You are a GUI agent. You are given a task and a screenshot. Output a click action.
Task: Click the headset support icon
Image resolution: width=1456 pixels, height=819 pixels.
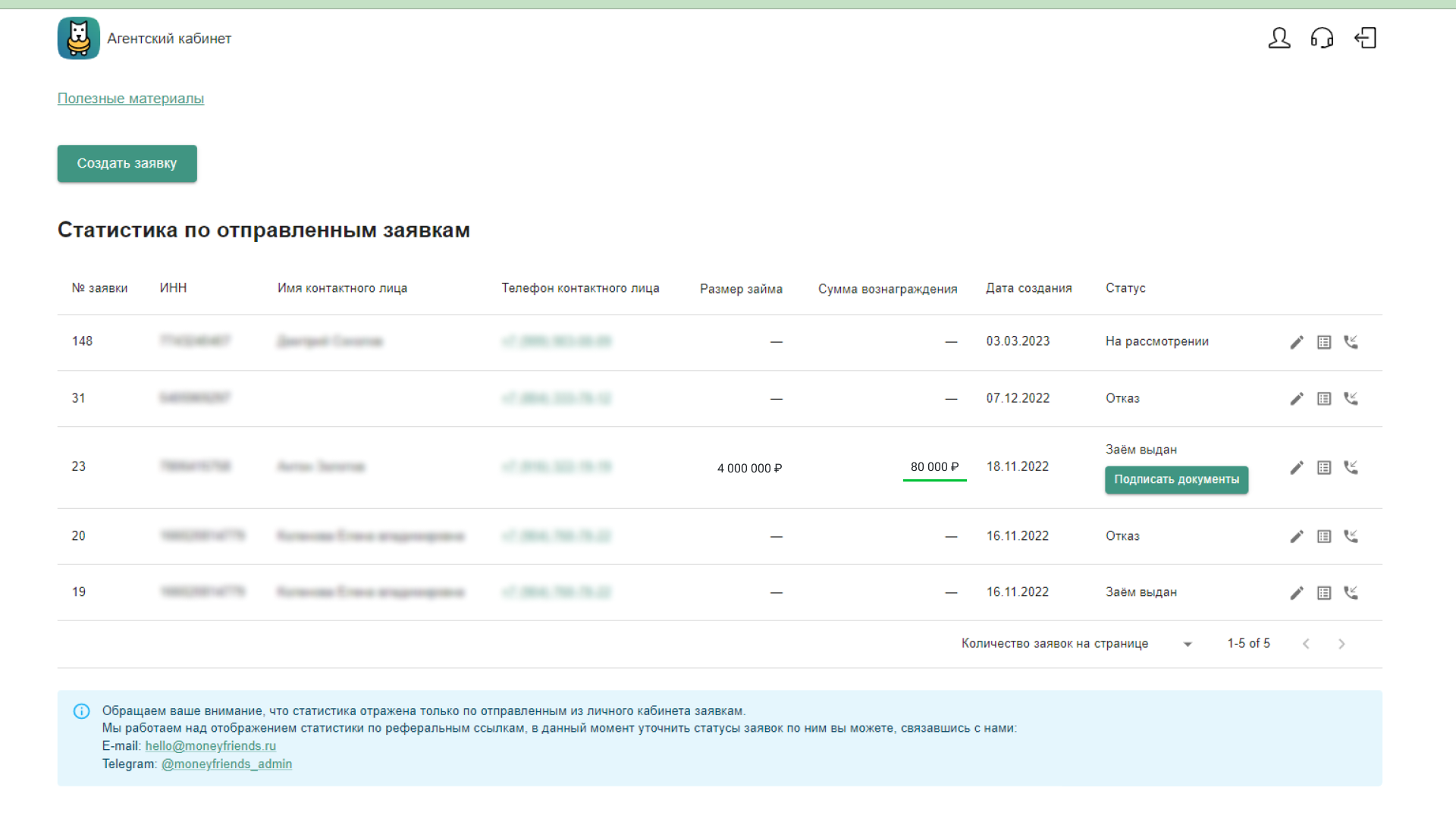click(x=1322, y=38)
